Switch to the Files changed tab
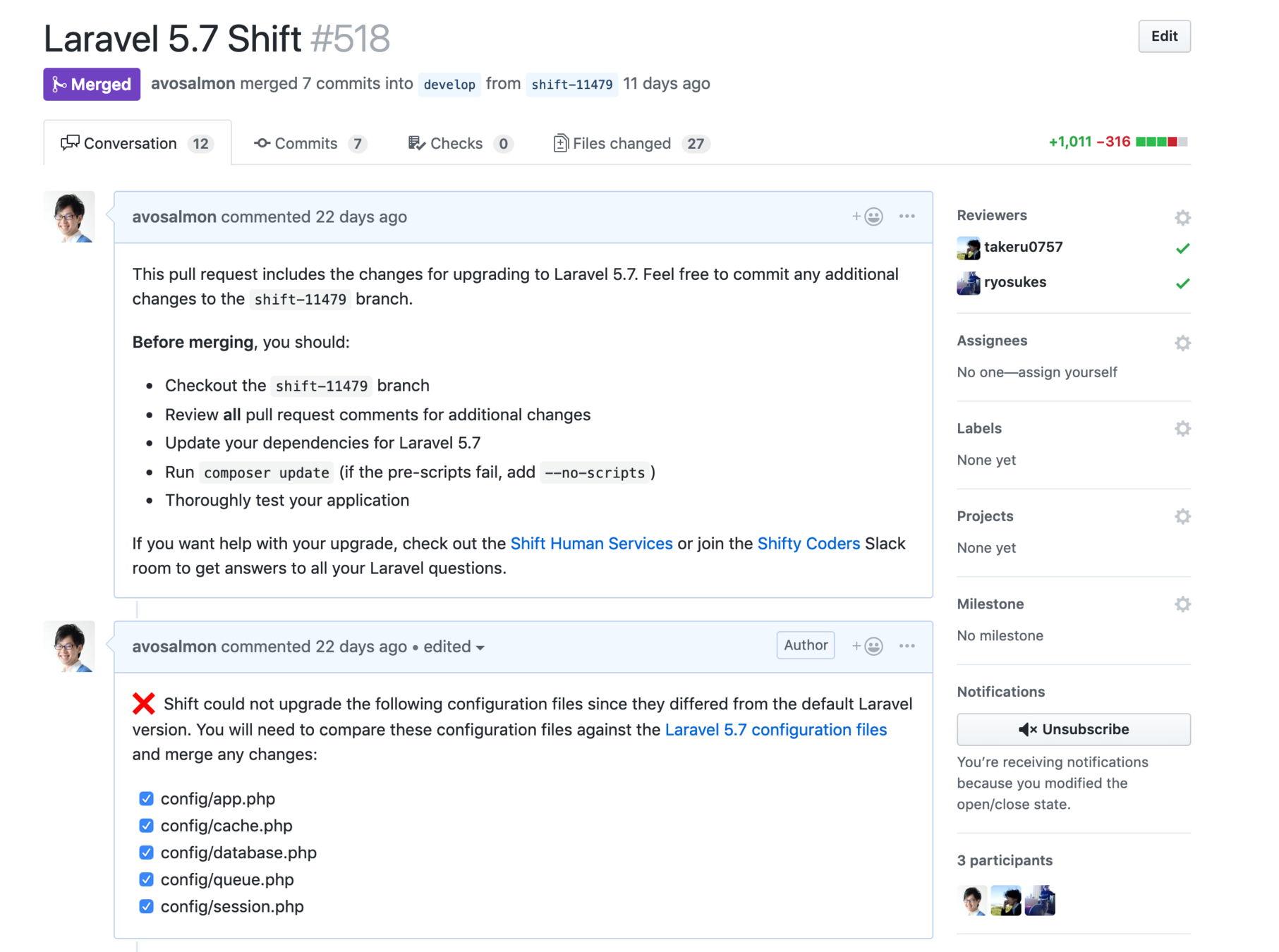Image resolution: width=1279 pixels, height=952 pixels. click(631, 143)
